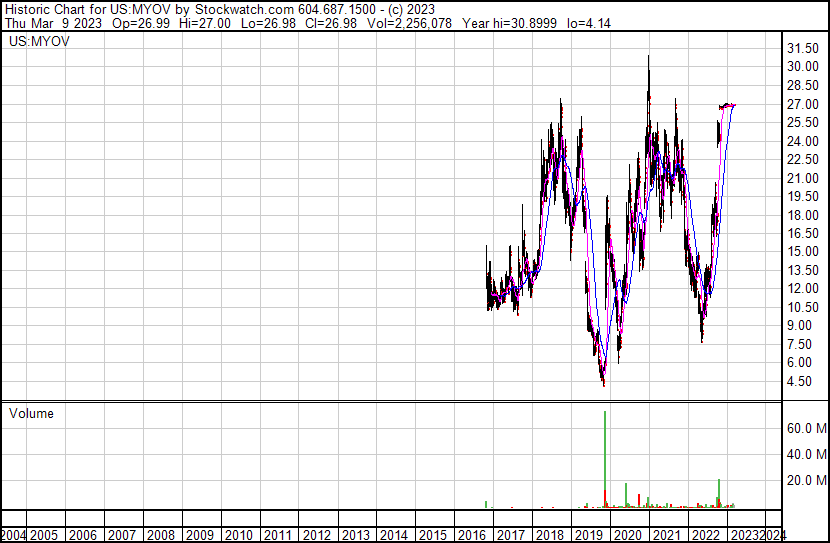Click the 27.00 price level label

pos(803,104)
